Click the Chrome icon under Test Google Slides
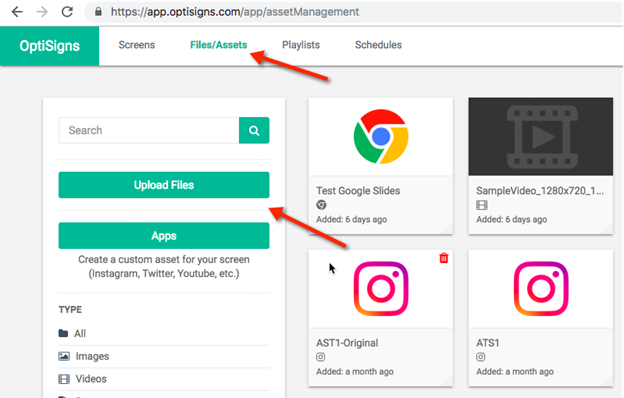 pyautogui.click(x=321, y=205)
